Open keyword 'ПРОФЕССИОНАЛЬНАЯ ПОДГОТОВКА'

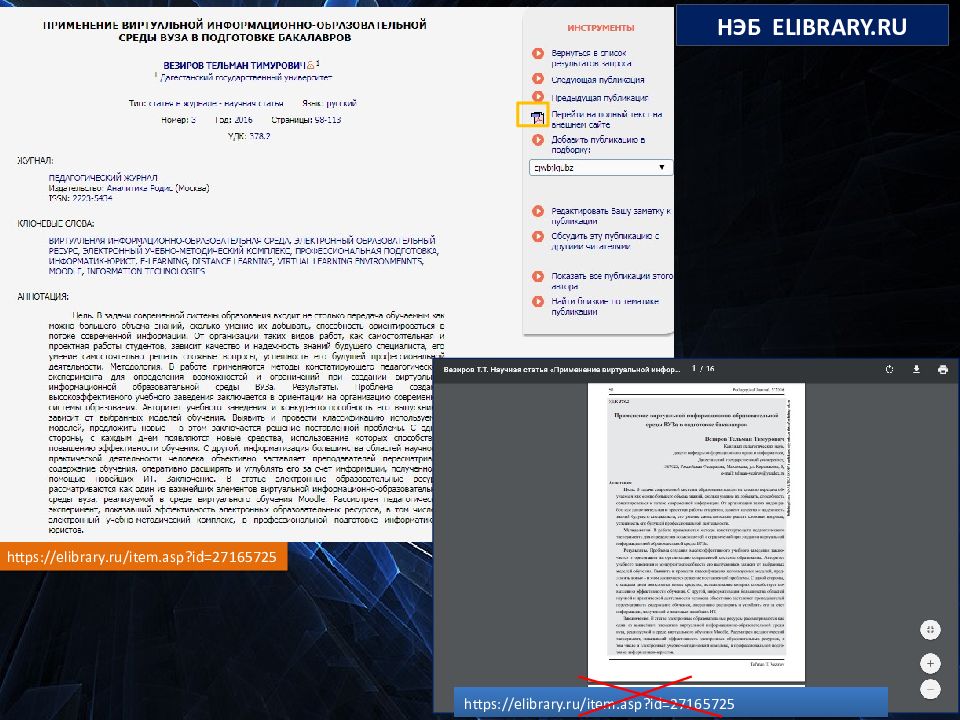point(367,250)
